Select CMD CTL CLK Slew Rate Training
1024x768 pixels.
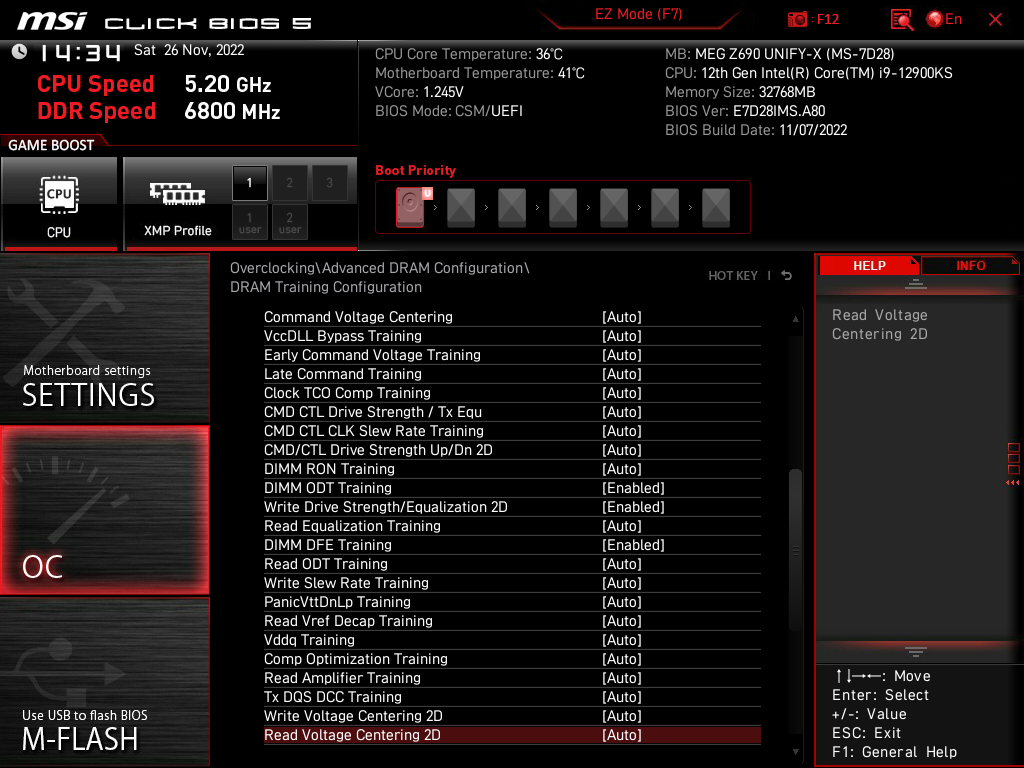512,431
